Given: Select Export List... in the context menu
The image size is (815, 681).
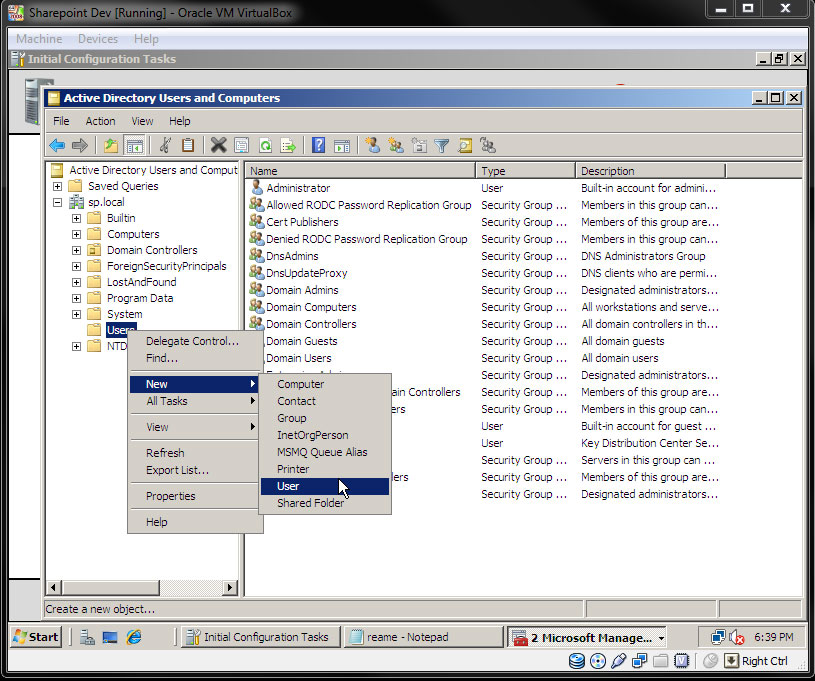Looking at the screenshot, I should pyautogui.click(x=195, y=470).
